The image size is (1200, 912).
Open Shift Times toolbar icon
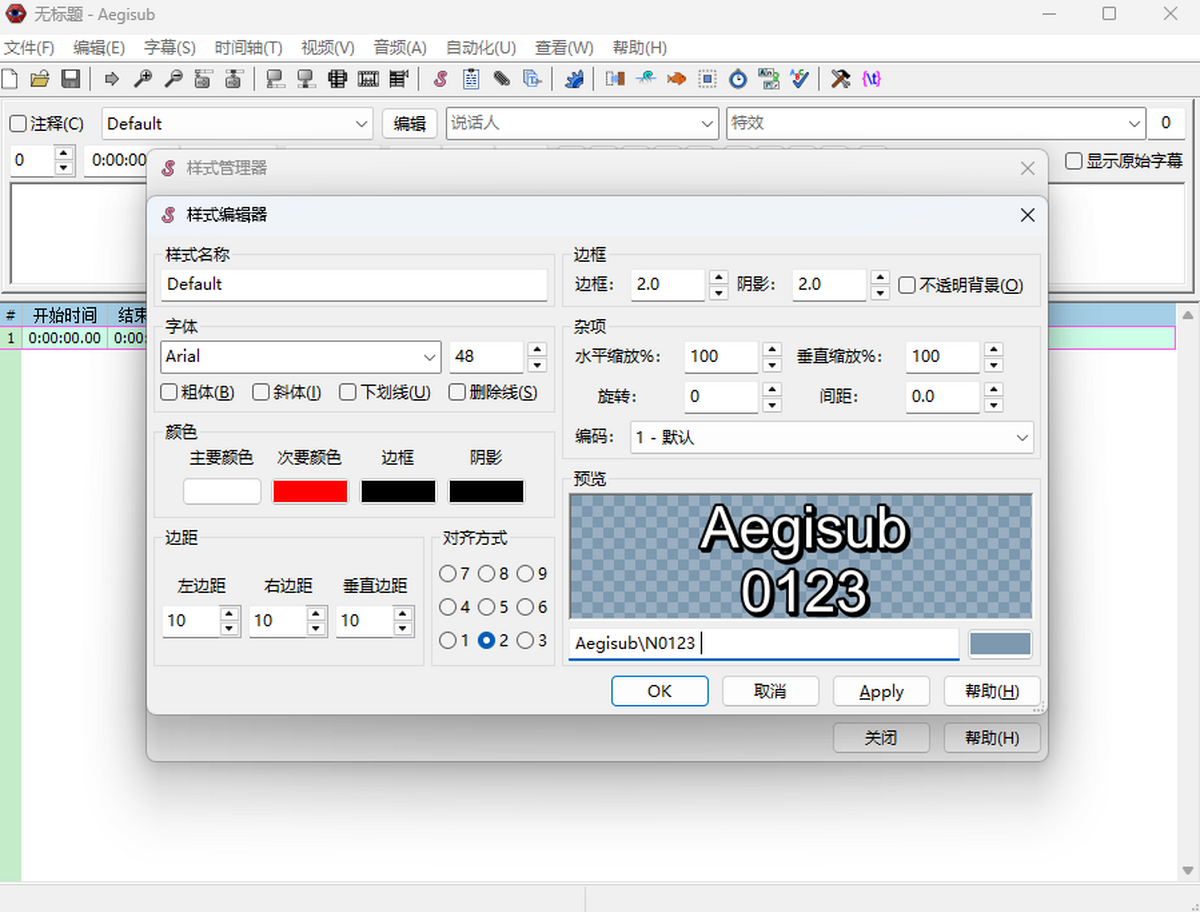615,78
